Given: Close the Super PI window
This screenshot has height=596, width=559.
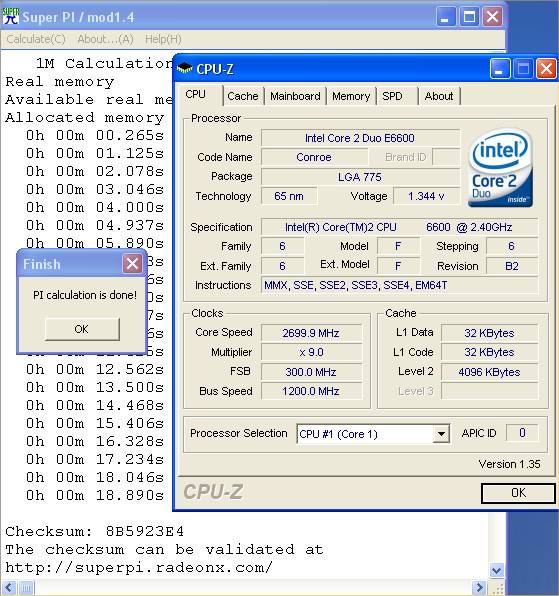Looking at the screenshot, I should tap(492, 17).
